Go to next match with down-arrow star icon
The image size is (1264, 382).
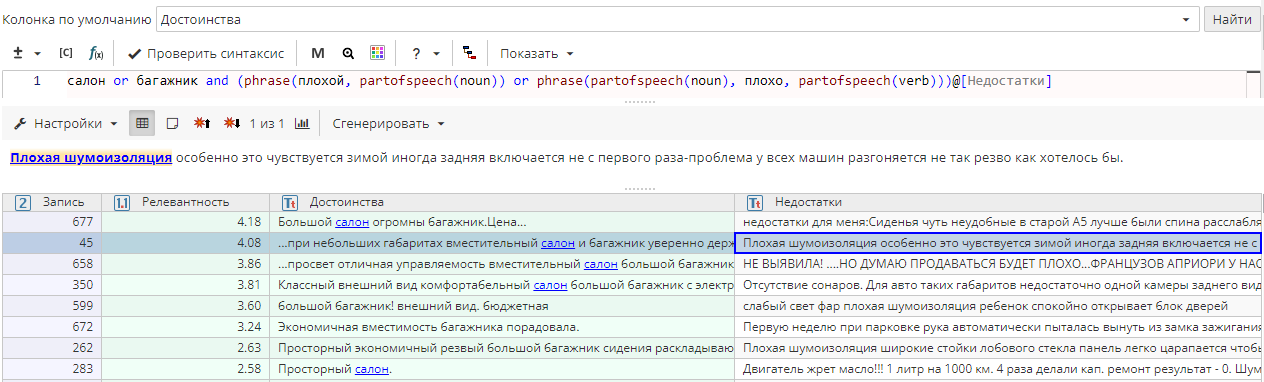(x=232, y=124)
